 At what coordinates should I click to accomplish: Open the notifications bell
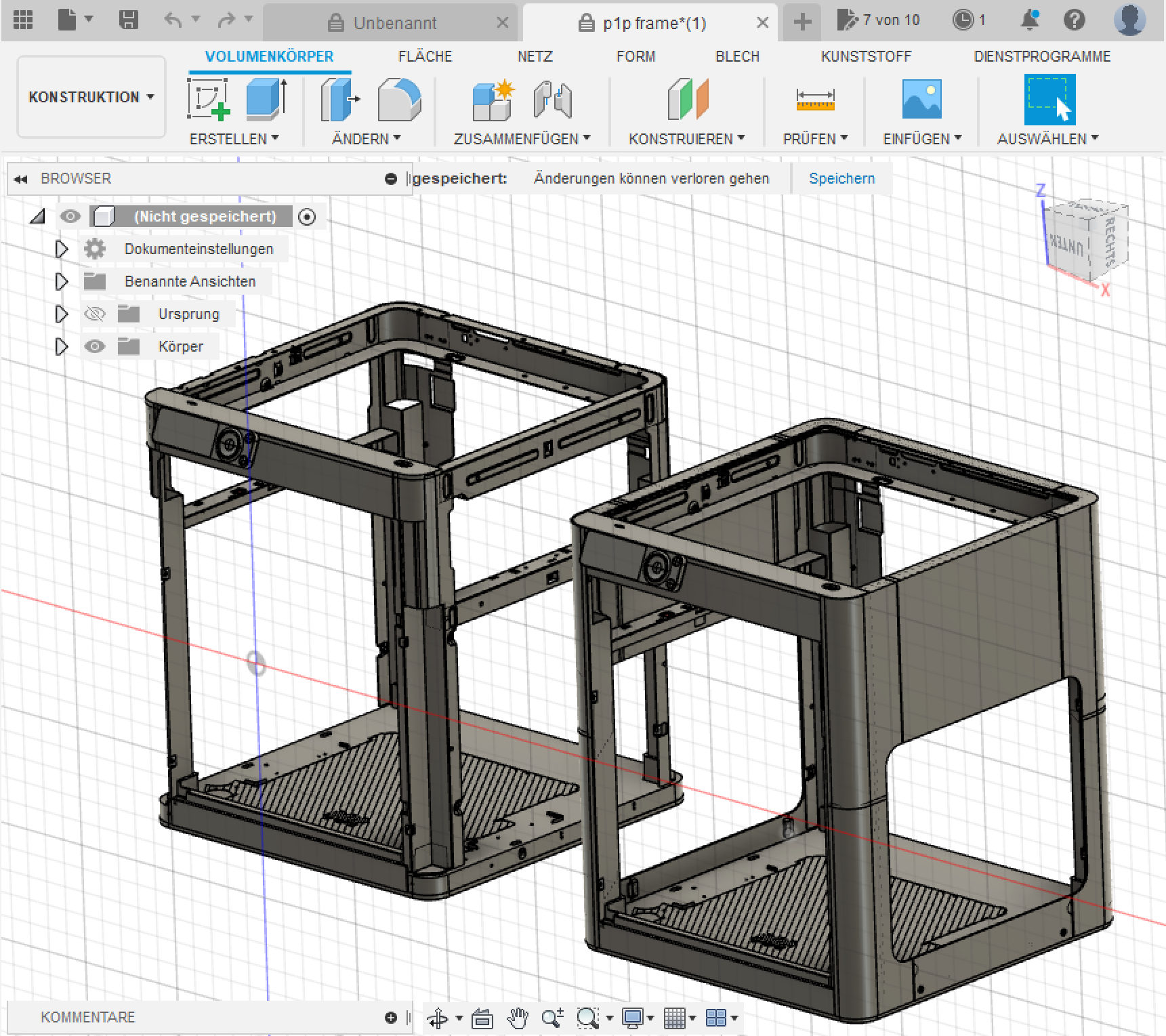coord(1030,20)
